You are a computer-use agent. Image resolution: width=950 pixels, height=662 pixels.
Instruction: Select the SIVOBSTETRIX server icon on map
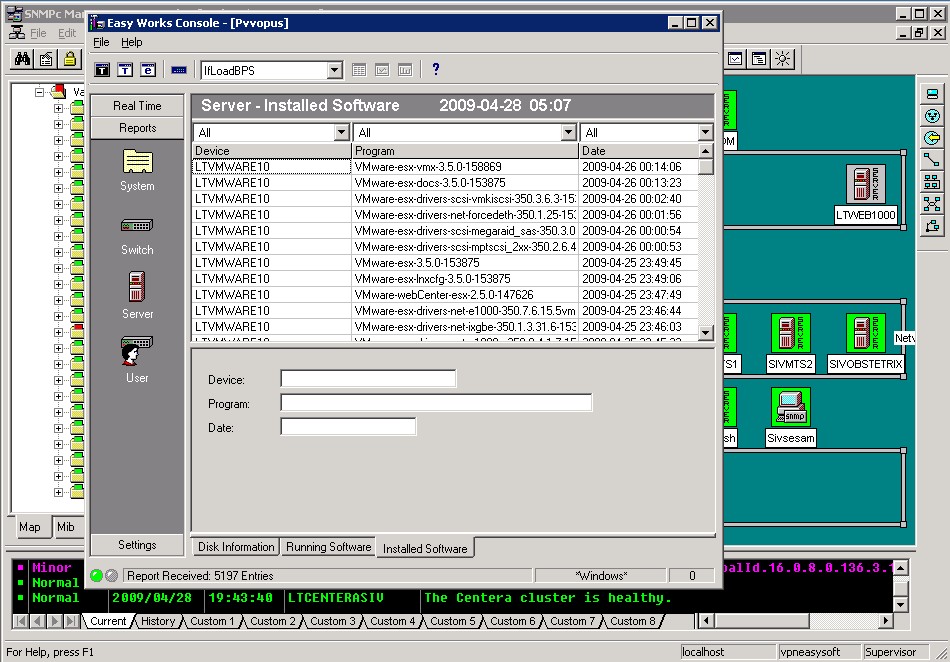(866, 333)
